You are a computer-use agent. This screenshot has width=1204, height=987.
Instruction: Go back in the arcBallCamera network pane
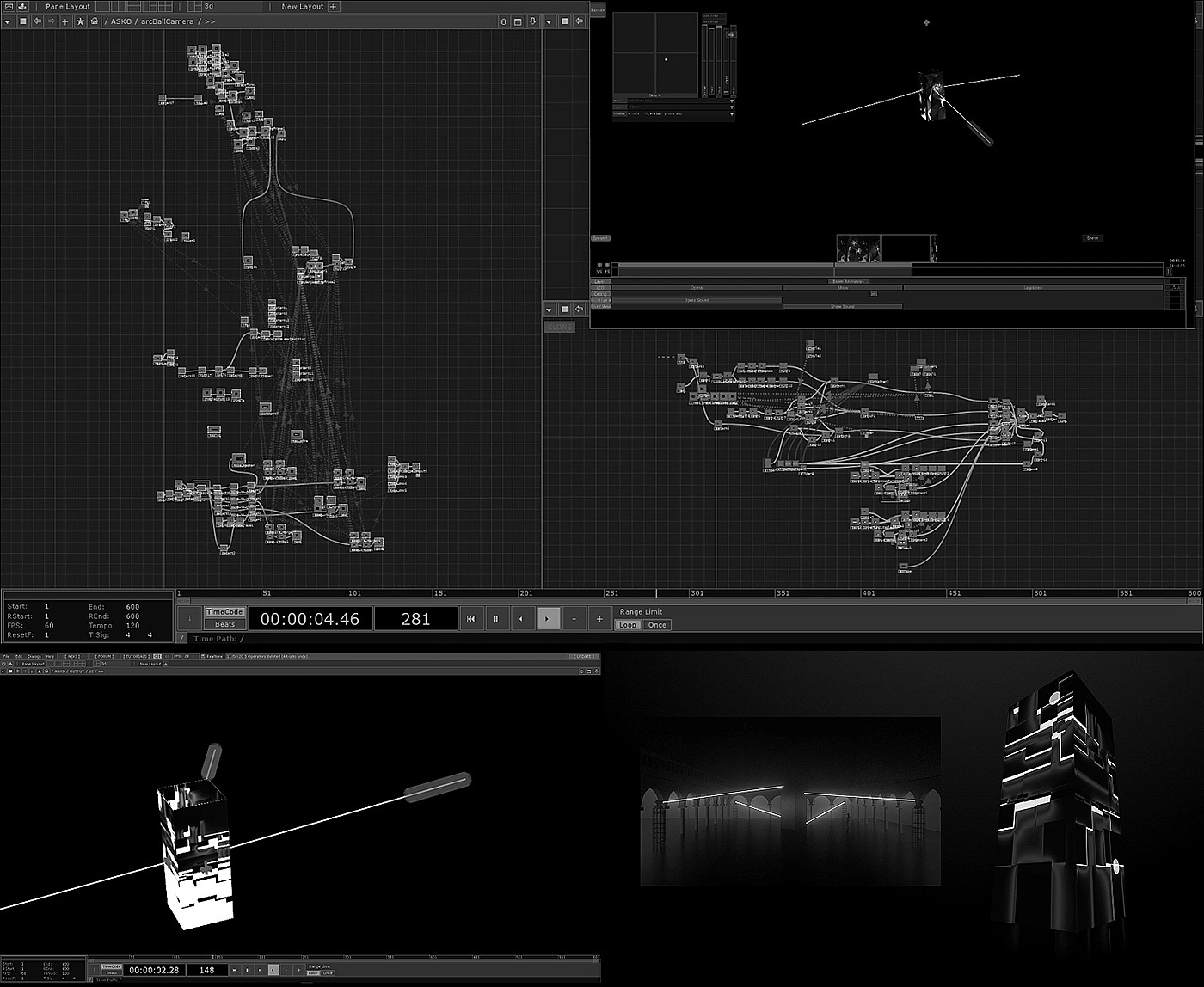37,21
